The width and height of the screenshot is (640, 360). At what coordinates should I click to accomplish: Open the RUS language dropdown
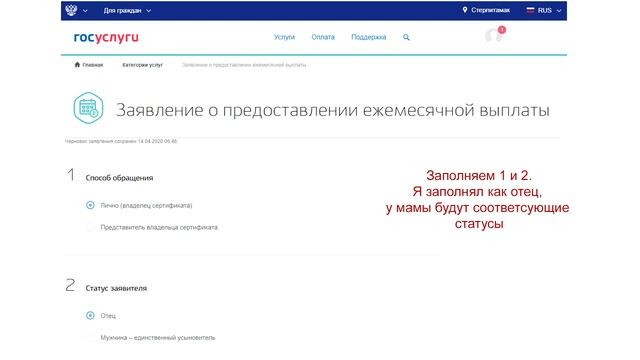tap(549, 11)
